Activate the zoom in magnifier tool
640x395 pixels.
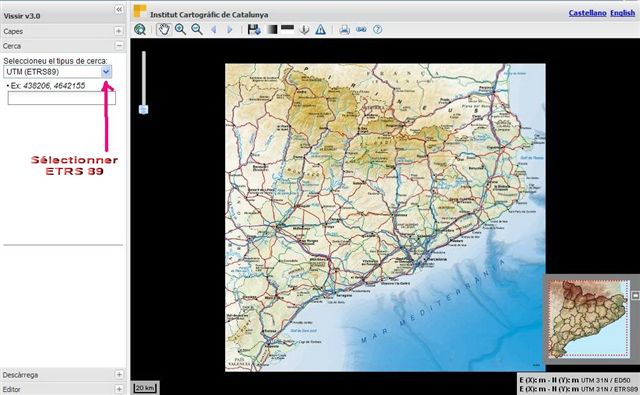point(180,29)
